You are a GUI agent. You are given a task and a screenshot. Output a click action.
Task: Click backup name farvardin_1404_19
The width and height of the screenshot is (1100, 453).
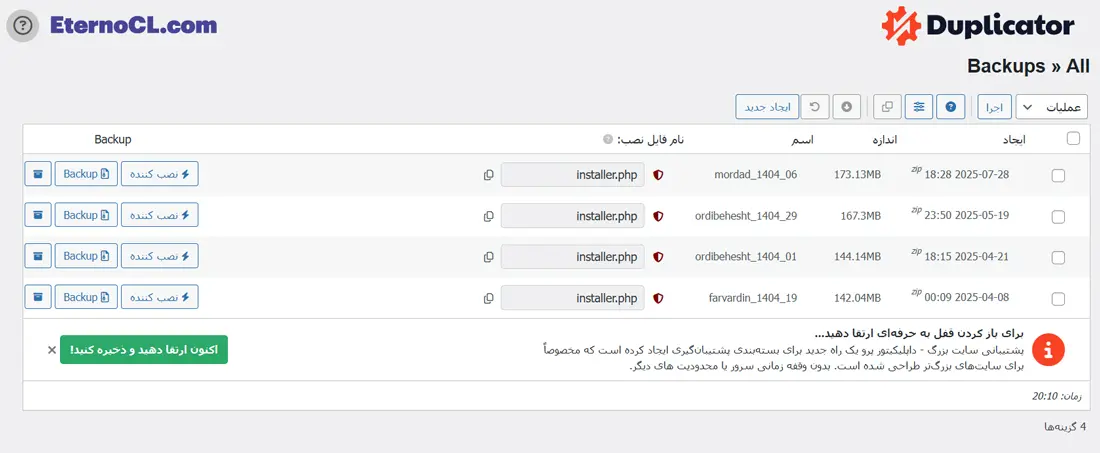click(x=753, y=298)
